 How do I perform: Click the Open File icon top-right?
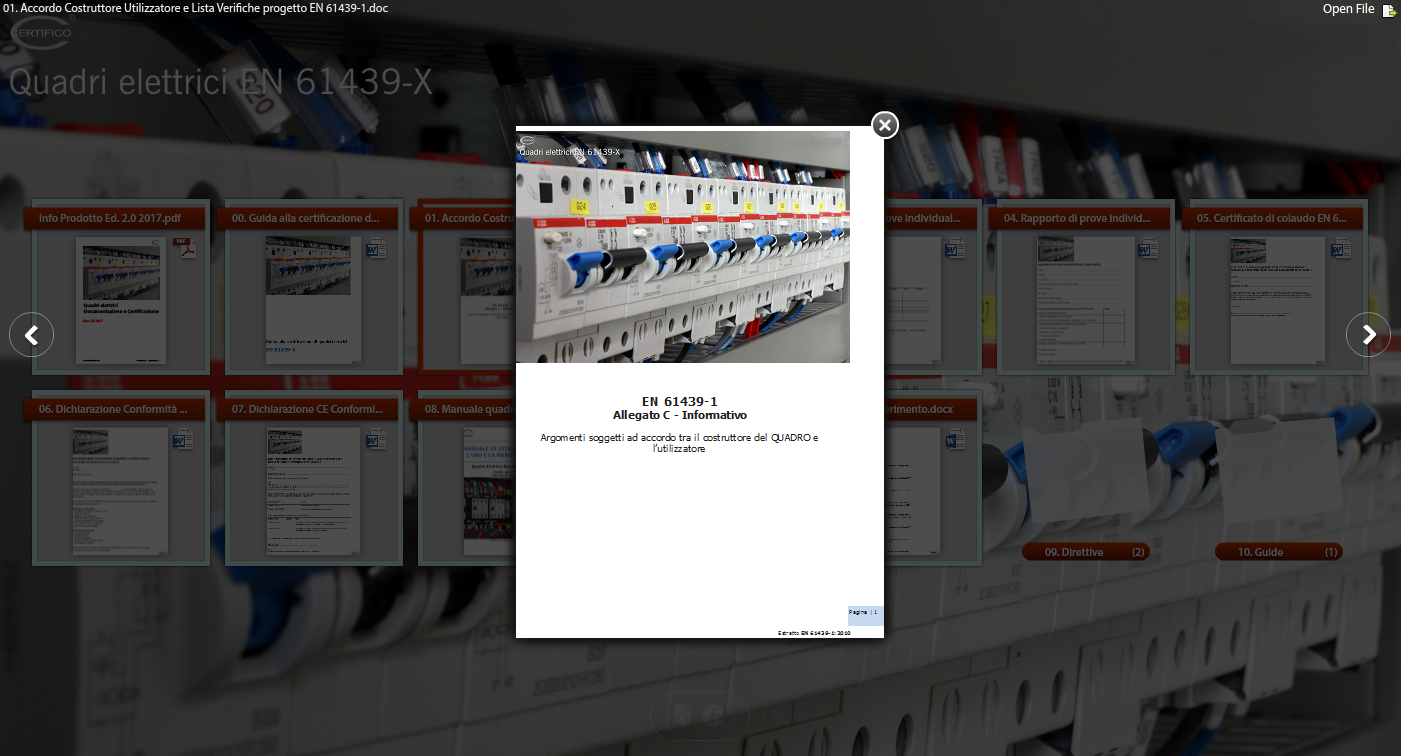[1389, 10]
